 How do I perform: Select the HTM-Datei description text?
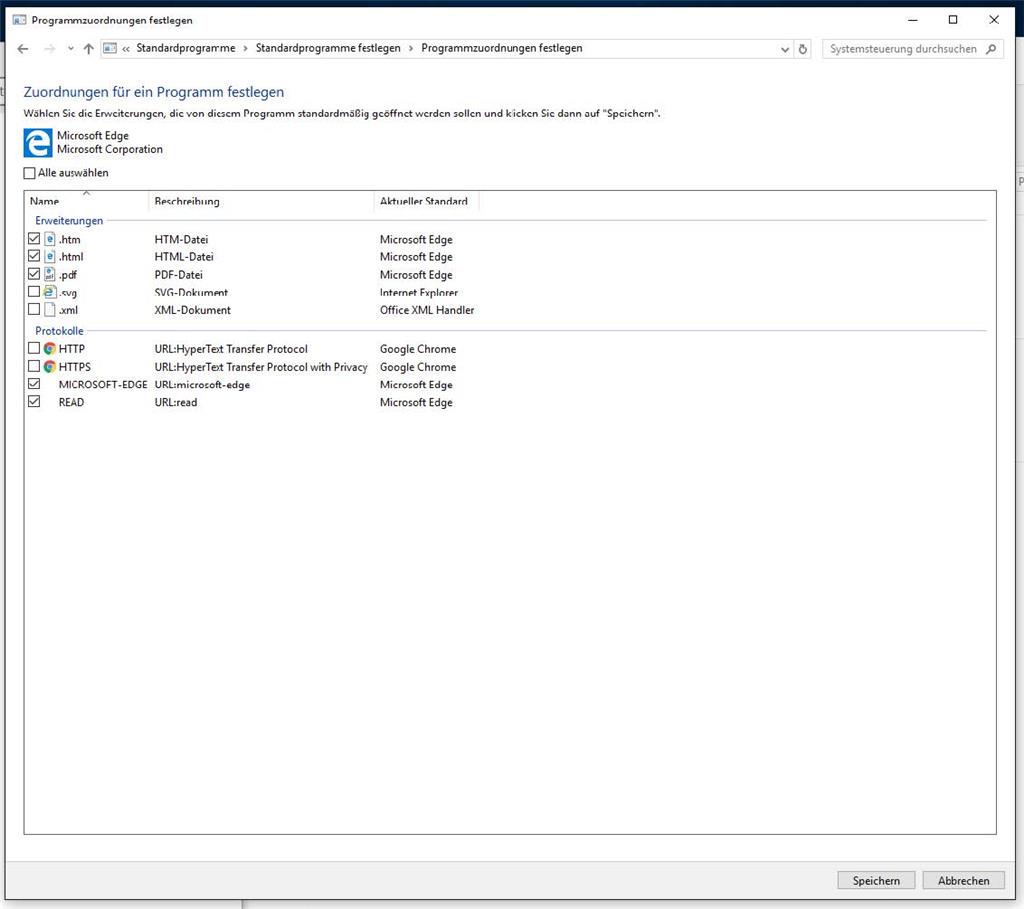181,240
